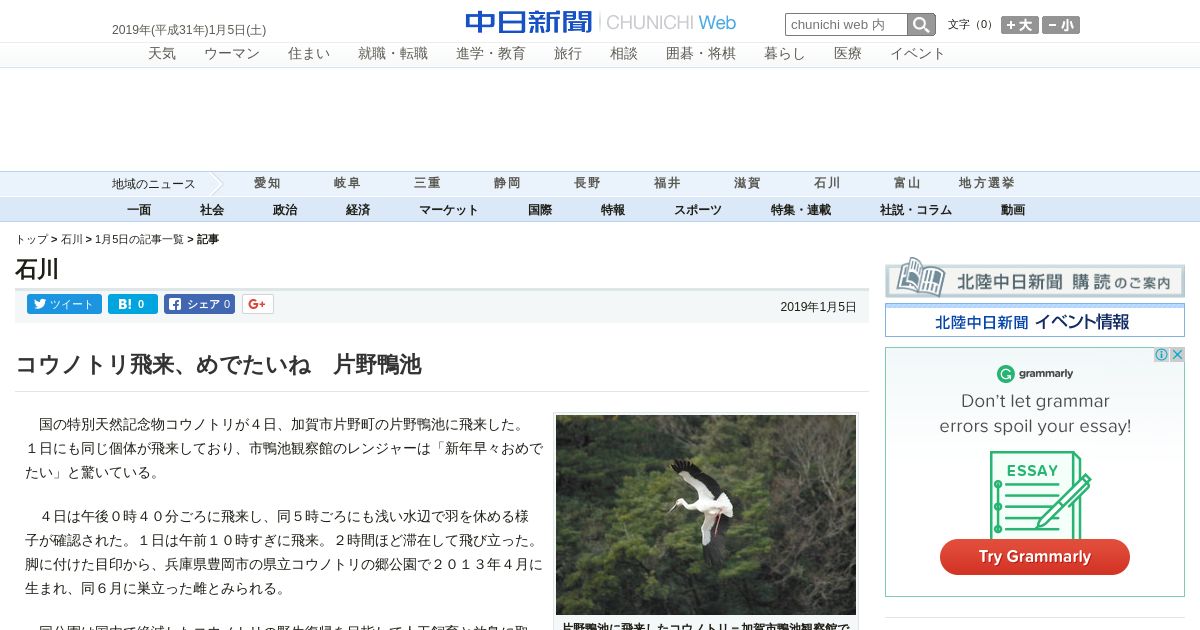Go to マーケット section
Image resolution: width=1200 pixels, height=630 pixels.
pos(449,210)
